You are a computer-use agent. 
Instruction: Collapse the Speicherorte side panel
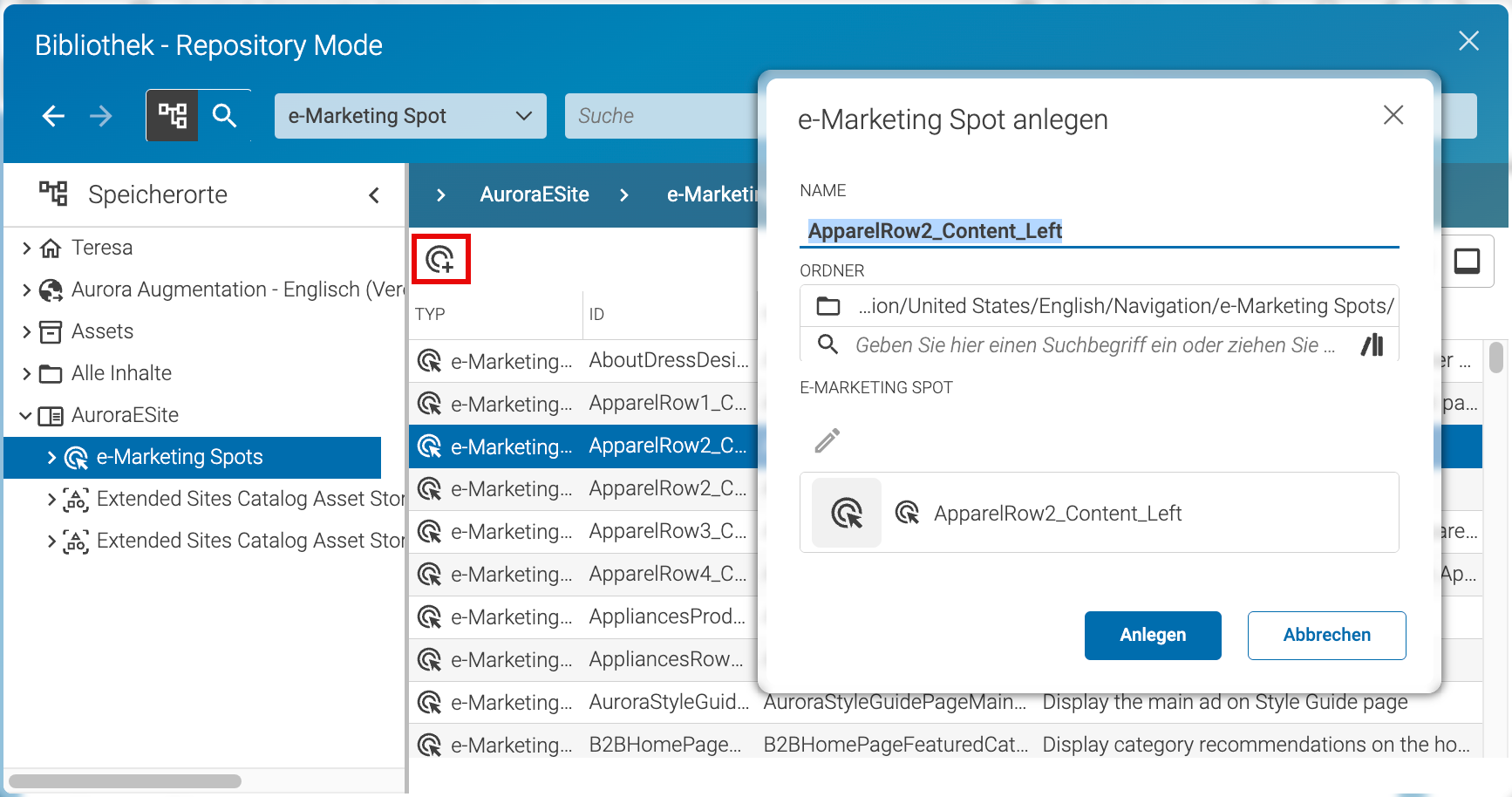374,195
